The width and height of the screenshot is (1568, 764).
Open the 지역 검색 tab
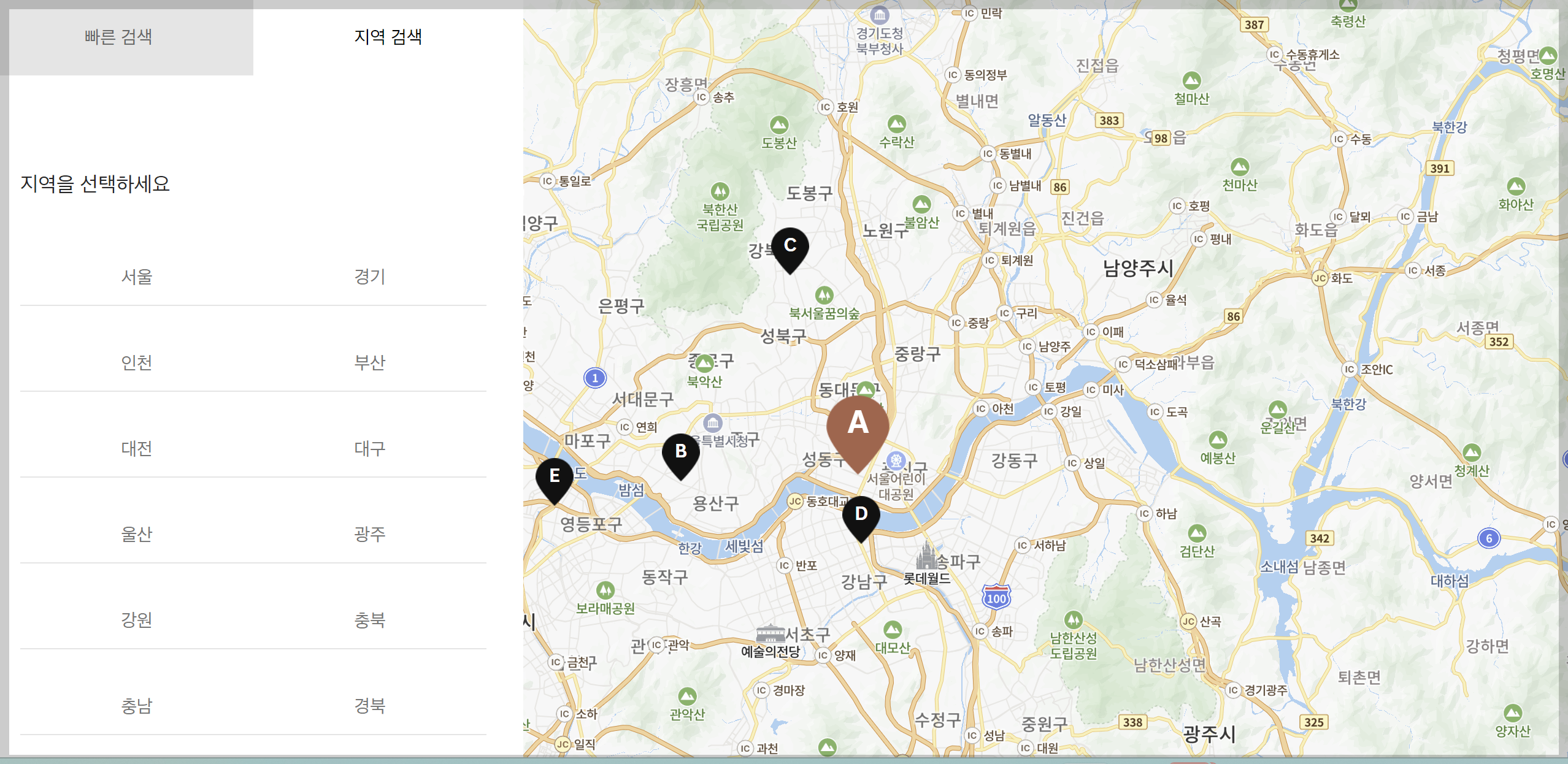click(x=388, y=37)
